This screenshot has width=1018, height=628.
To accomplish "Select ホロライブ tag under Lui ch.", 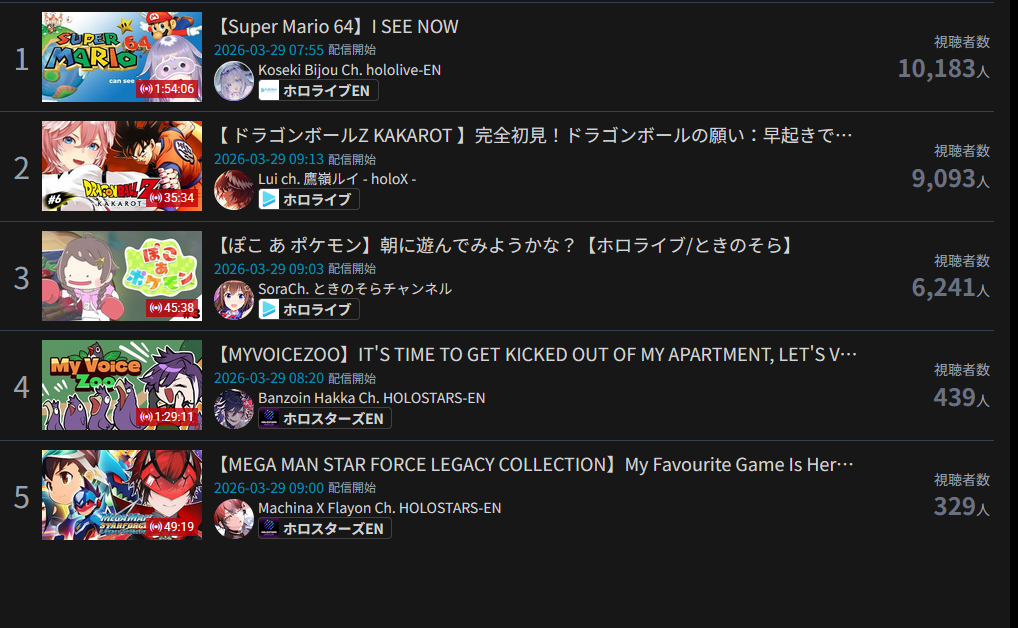I will point(308,199).
